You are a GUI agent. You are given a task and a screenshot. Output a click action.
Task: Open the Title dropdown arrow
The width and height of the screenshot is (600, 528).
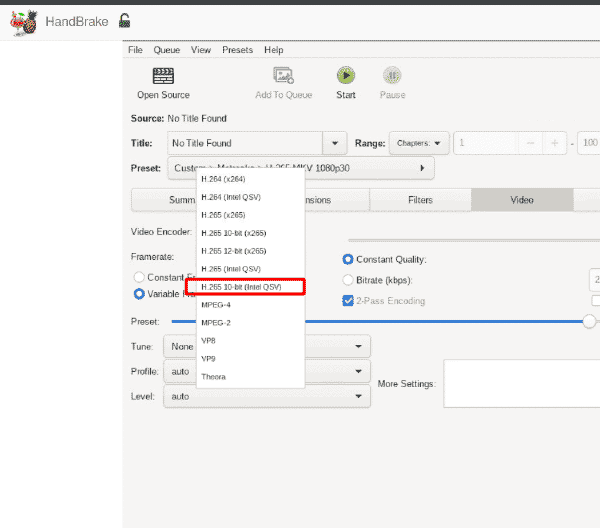point(335,143)
